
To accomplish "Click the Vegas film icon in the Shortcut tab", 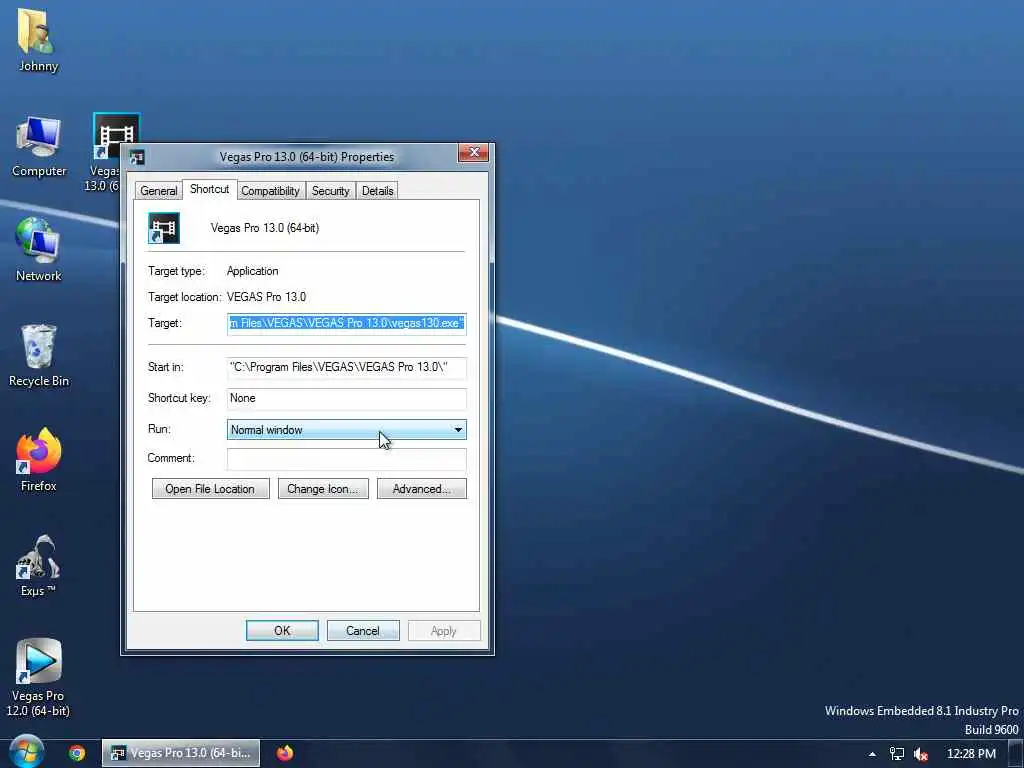I will pyautogui.click(x=164, y=228).
